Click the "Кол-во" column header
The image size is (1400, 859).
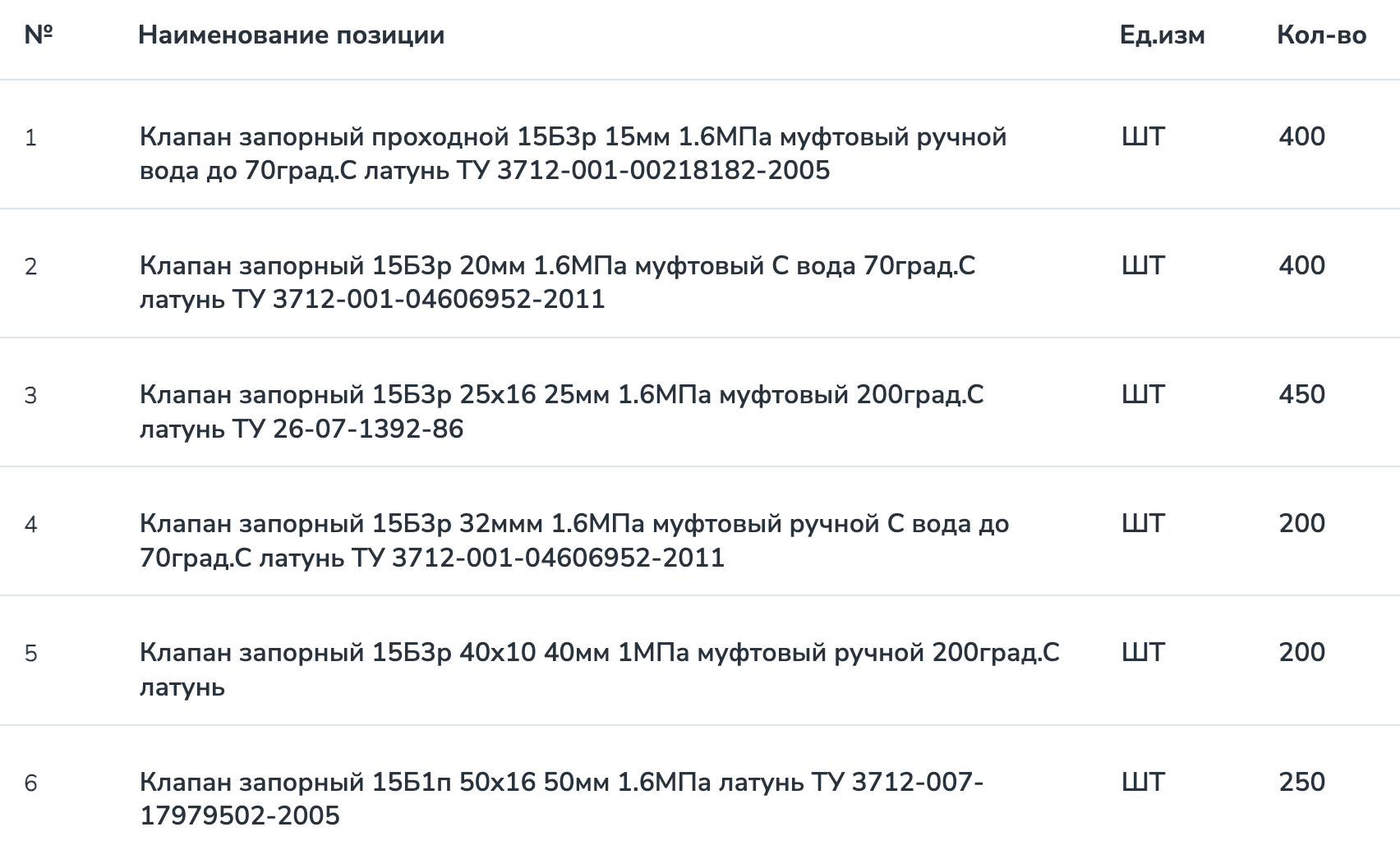[1321, 35]
